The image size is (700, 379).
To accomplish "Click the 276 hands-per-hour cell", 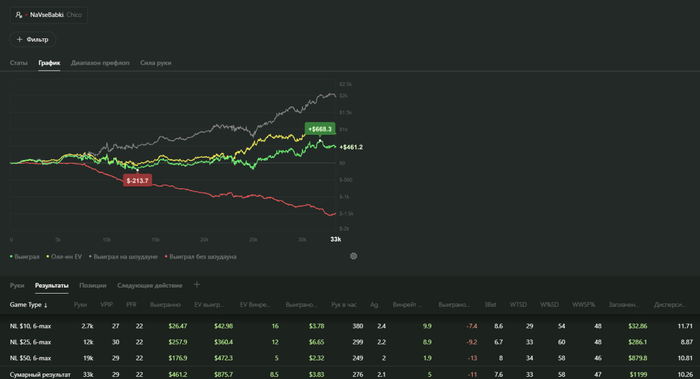I will click(358, 375).
